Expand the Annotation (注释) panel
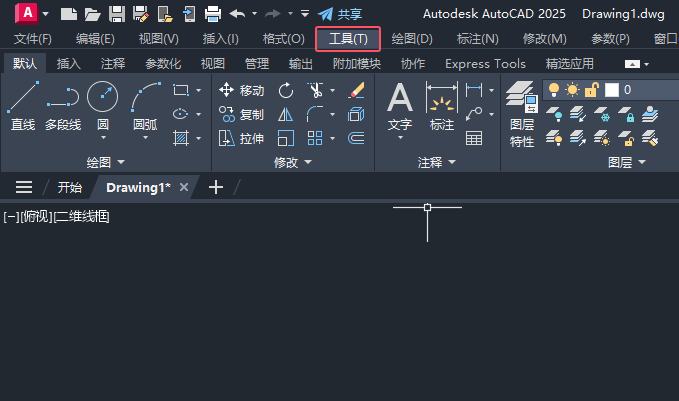The image size is (679, 401). tap(436, 162)
